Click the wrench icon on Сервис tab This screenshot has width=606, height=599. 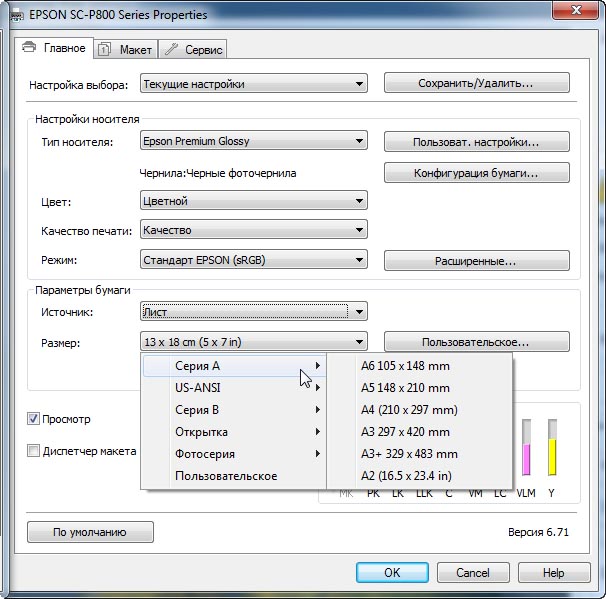pos(171,49)
